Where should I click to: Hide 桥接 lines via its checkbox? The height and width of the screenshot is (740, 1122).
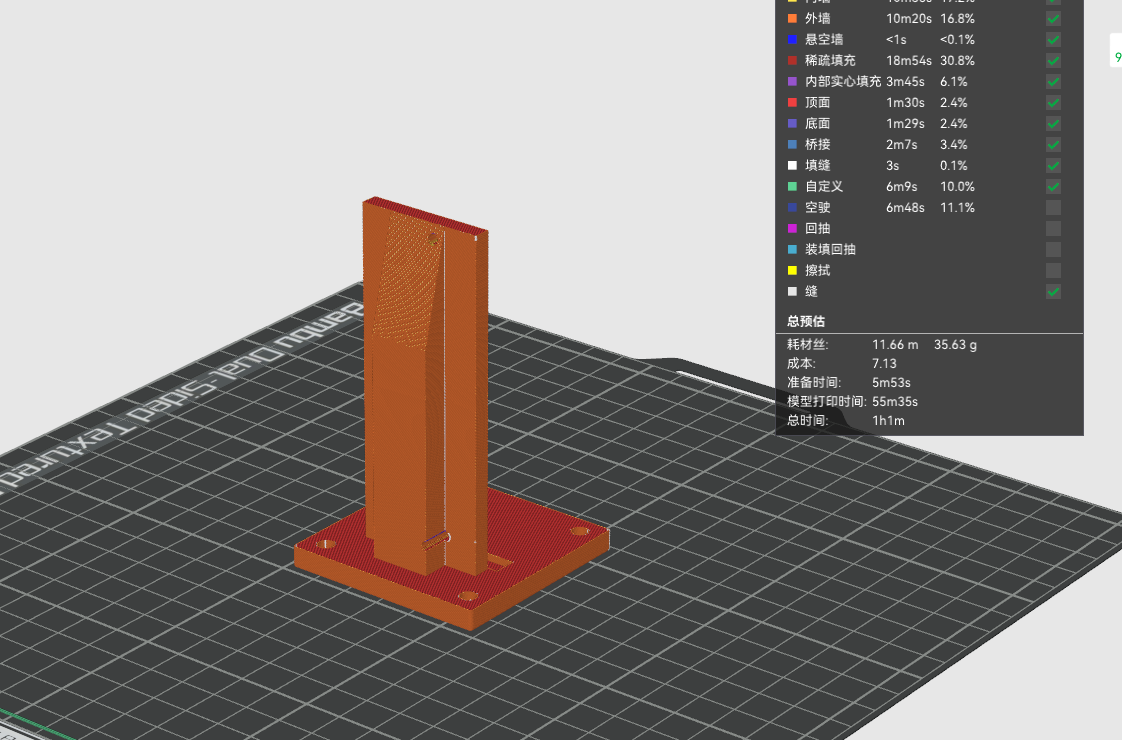(x=1053, y=145)
